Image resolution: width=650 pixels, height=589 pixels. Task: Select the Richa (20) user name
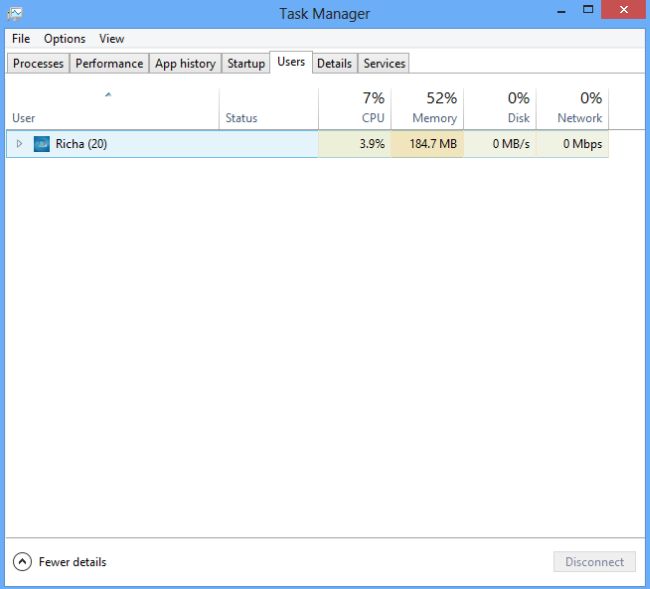coord(81,144)
